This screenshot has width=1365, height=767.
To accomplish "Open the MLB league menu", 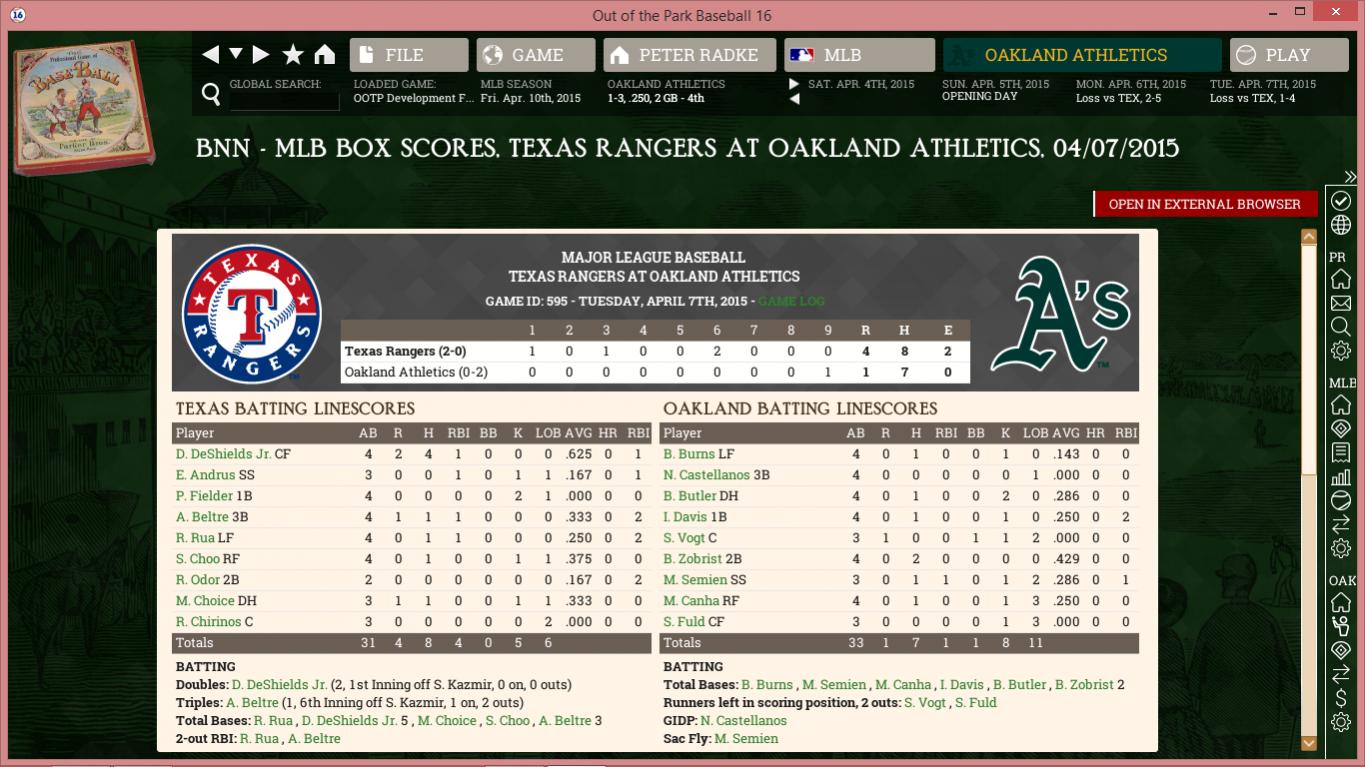I will point(860,55).
